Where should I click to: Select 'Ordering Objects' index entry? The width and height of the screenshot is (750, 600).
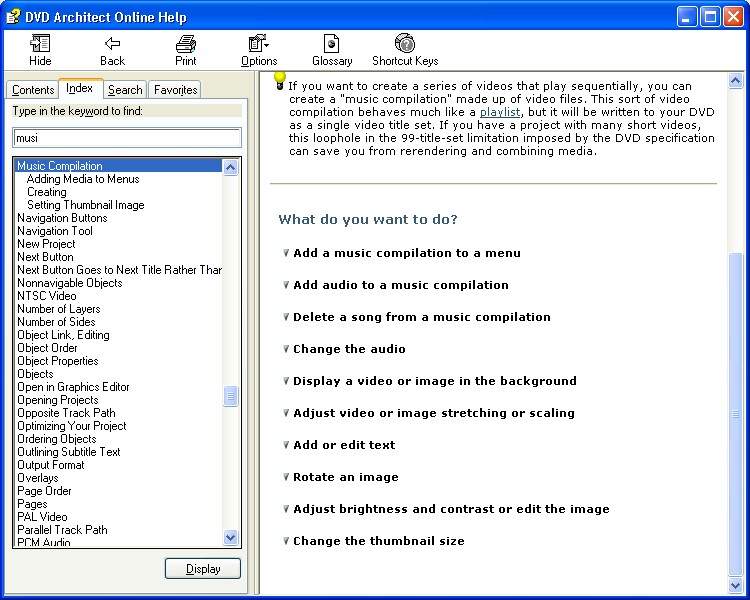(x=57, y=439)
